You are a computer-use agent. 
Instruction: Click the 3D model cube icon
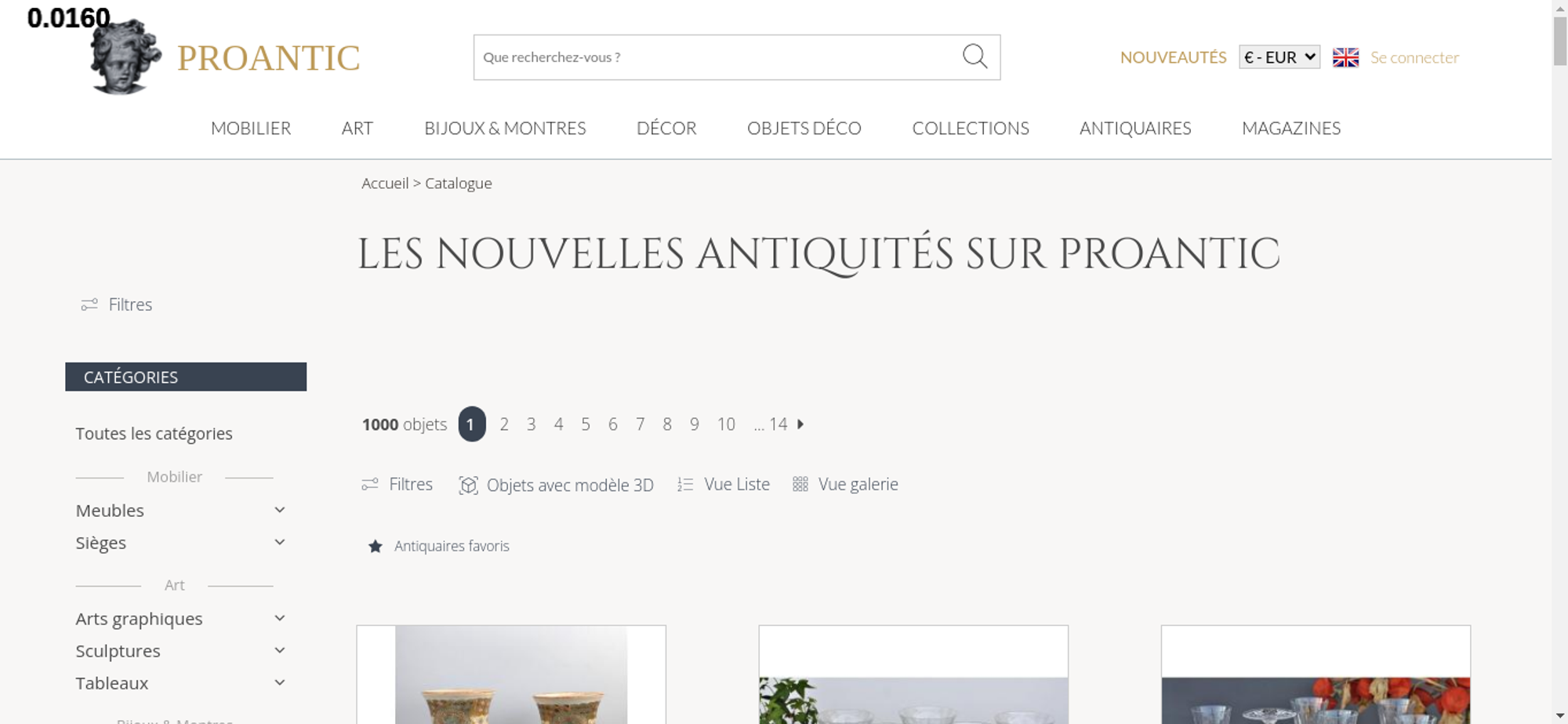[468, 486]
